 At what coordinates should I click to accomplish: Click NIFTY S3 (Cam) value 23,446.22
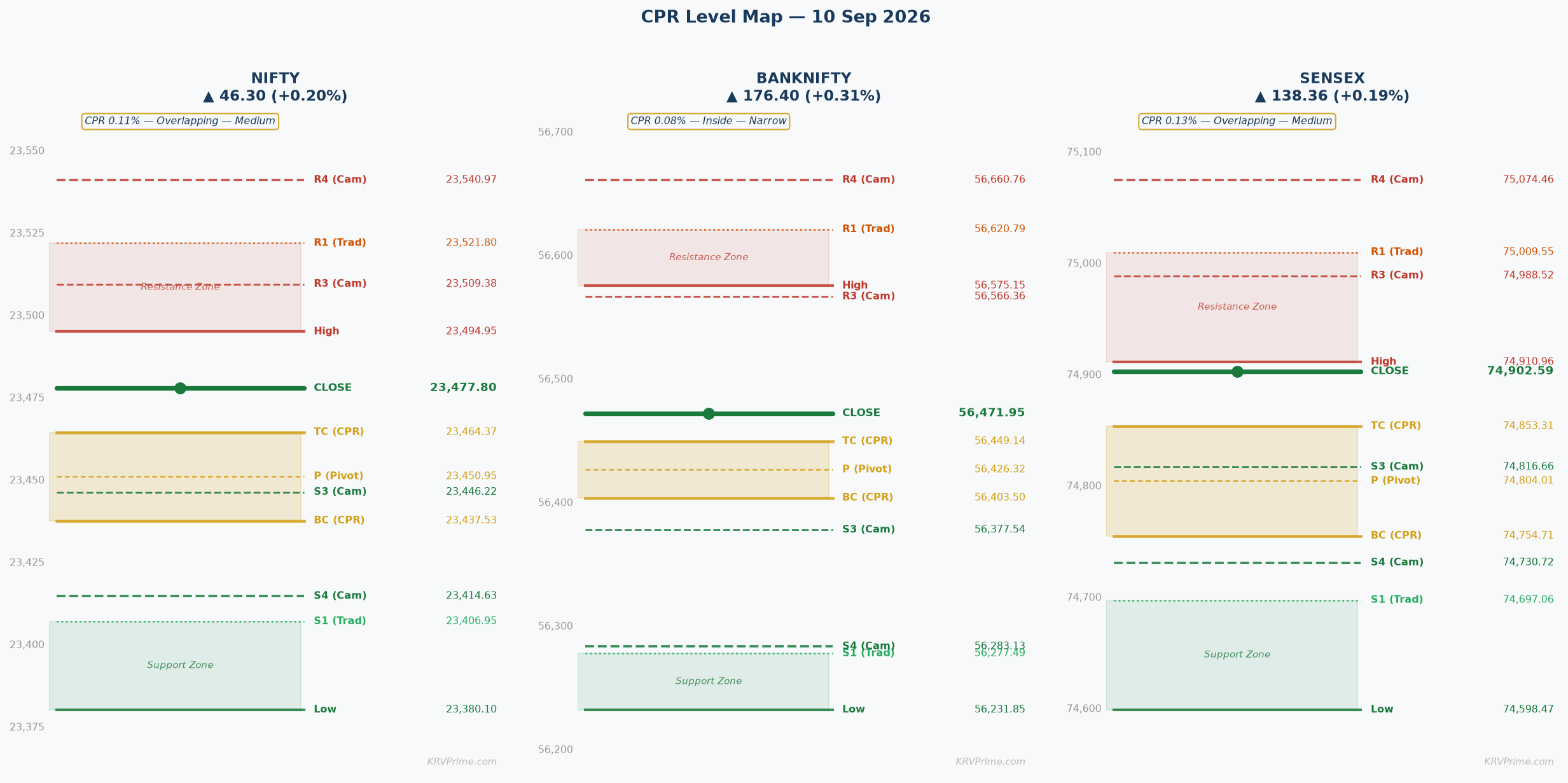pyautogui.click(x=471, y=492)
